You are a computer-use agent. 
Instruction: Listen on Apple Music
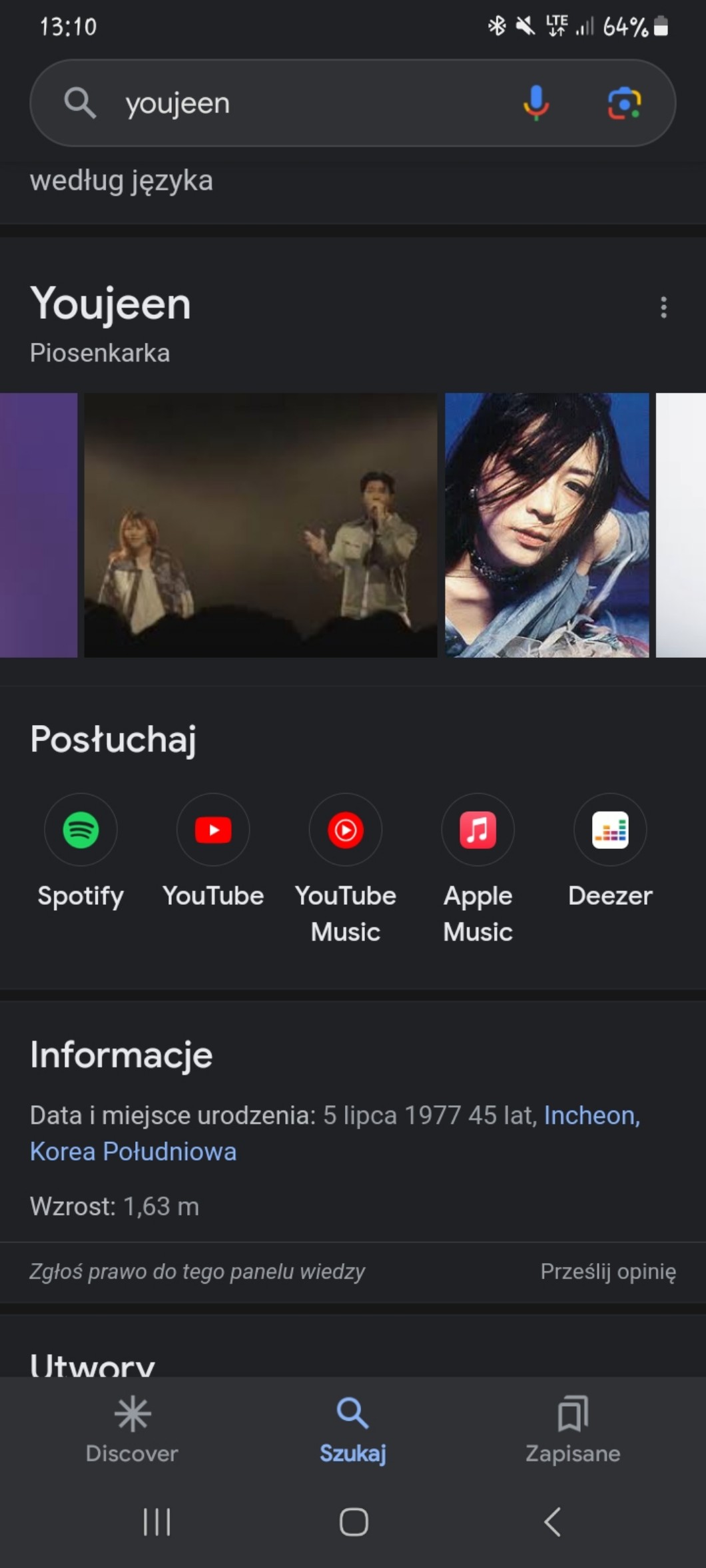point(478,830)
